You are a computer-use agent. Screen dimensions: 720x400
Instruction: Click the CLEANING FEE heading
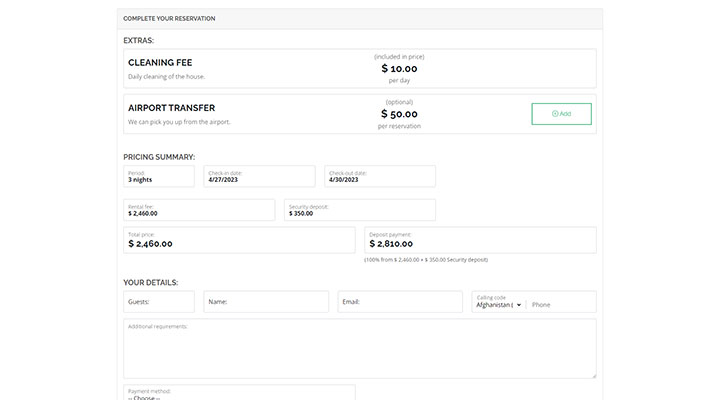pos(160,62)
